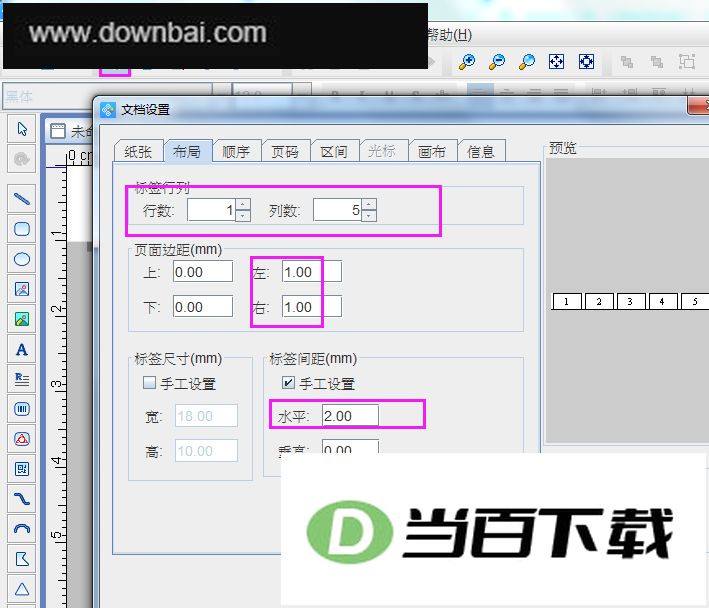This screenshot has width=709, height=608.
Task: Click the label width 宽 field
Action: [x=206, y=415]
